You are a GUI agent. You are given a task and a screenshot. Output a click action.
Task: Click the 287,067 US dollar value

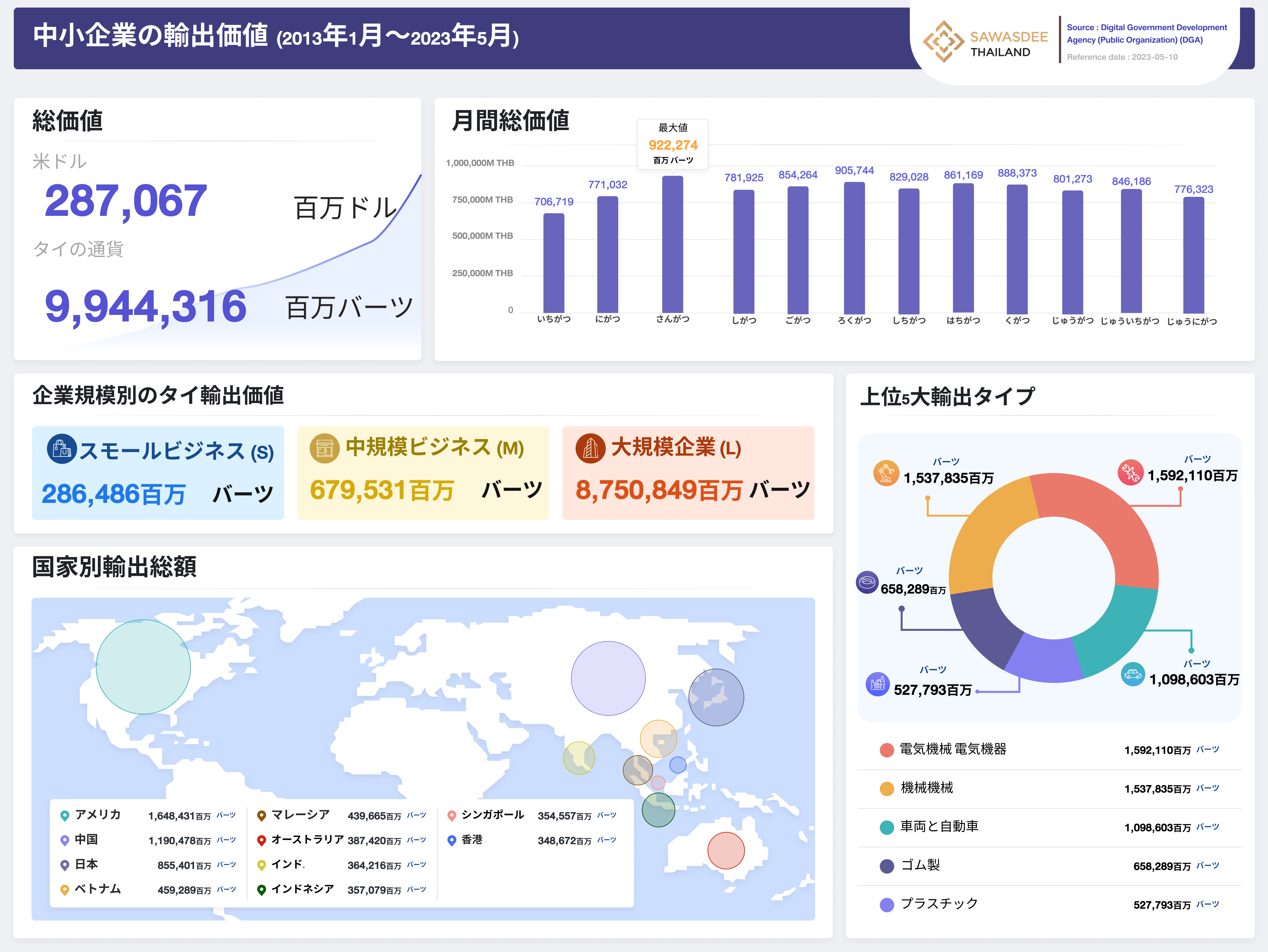pyautogui.click(x=126, y=201)
